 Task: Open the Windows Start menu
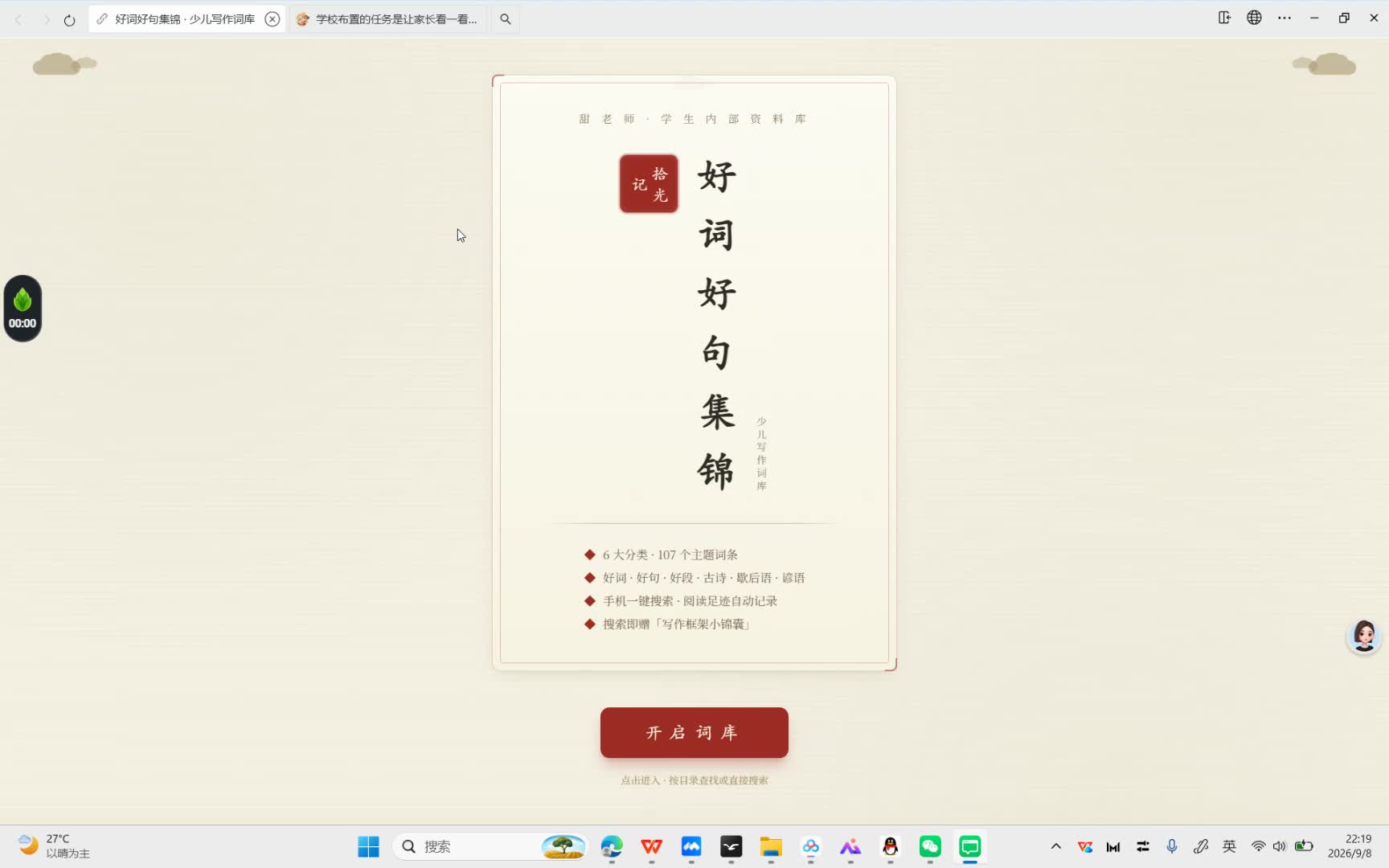[x=368, y=846]
